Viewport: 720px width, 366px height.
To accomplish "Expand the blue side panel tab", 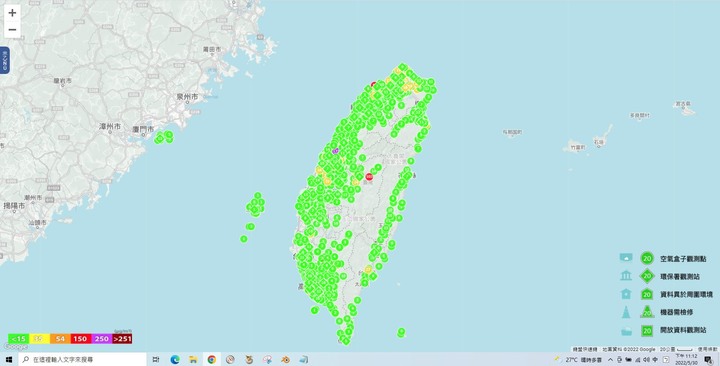I will (5, 60).
